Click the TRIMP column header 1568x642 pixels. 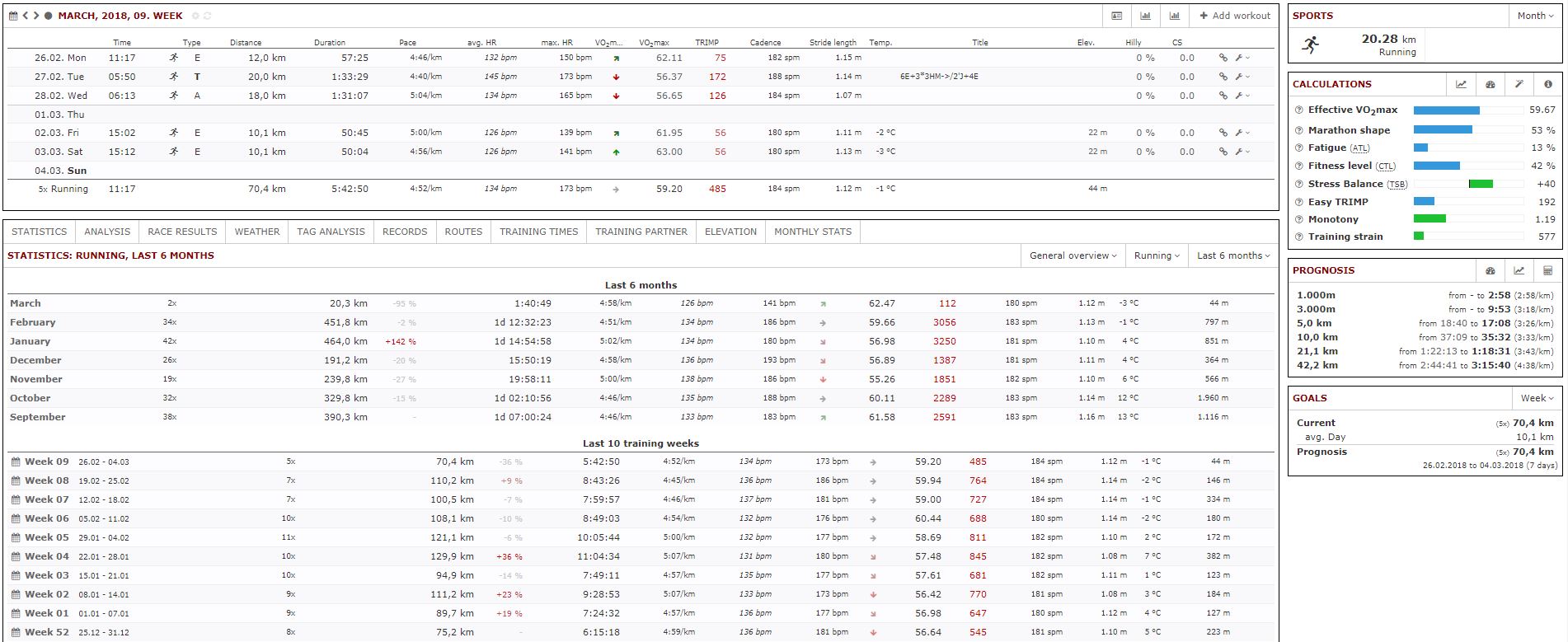707,42
